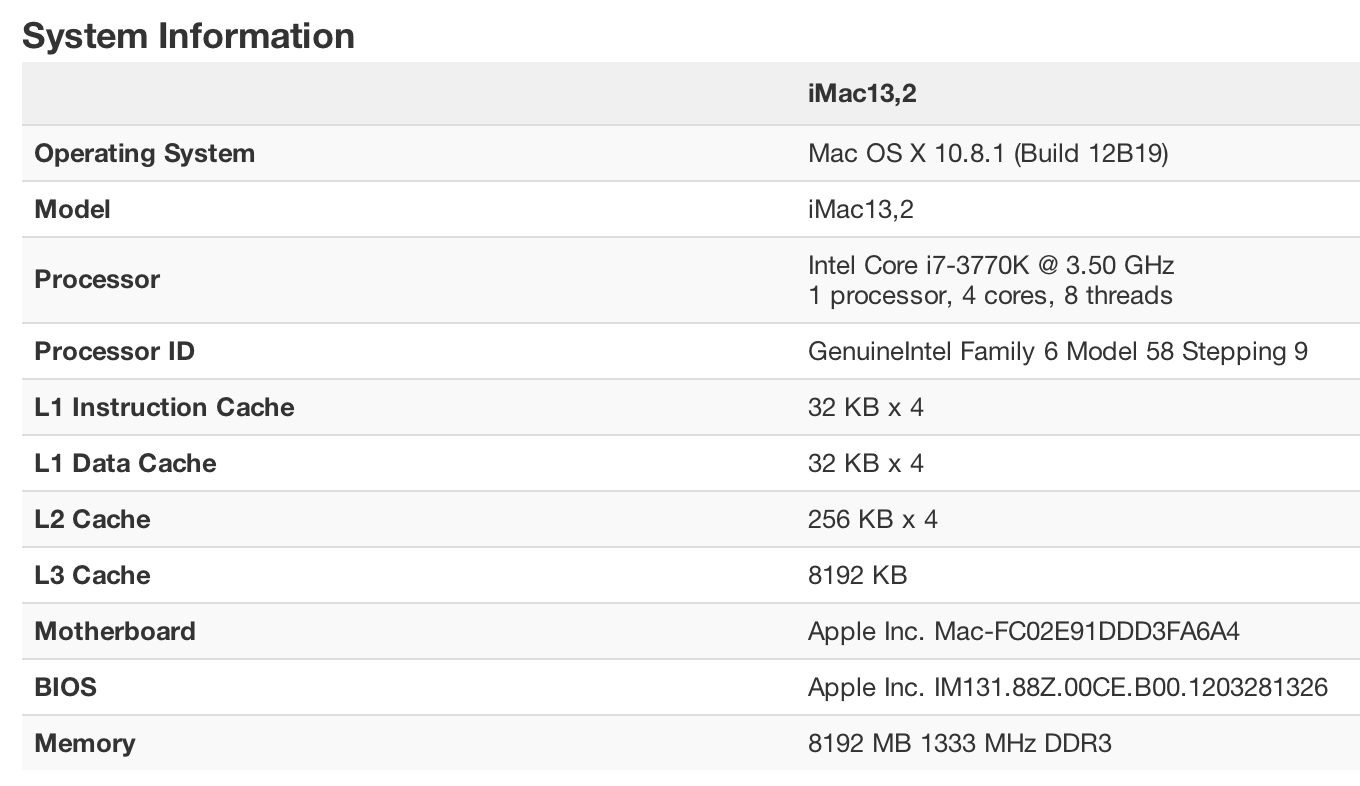Click the L1 Data Cache label
1360x786 pixels.
tap(126, 463)
